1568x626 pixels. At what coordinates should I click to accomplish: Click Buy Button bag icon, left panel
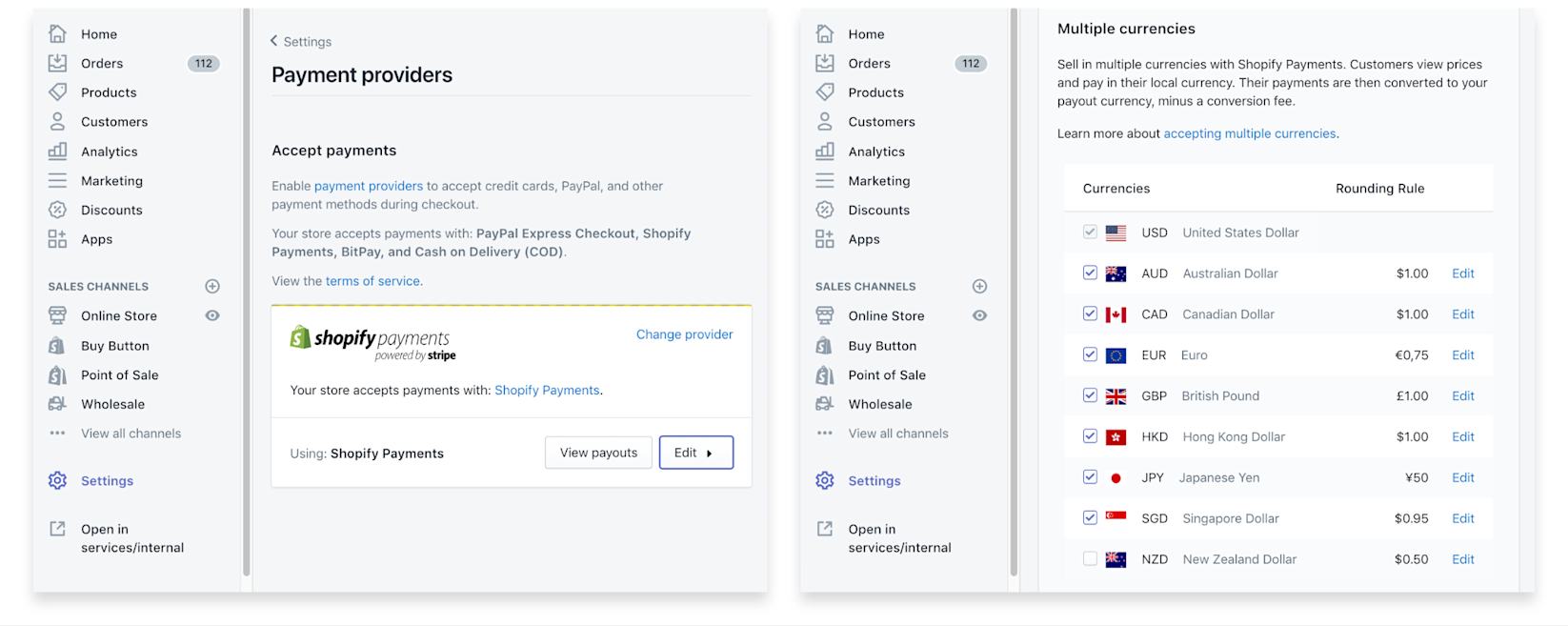57,346
